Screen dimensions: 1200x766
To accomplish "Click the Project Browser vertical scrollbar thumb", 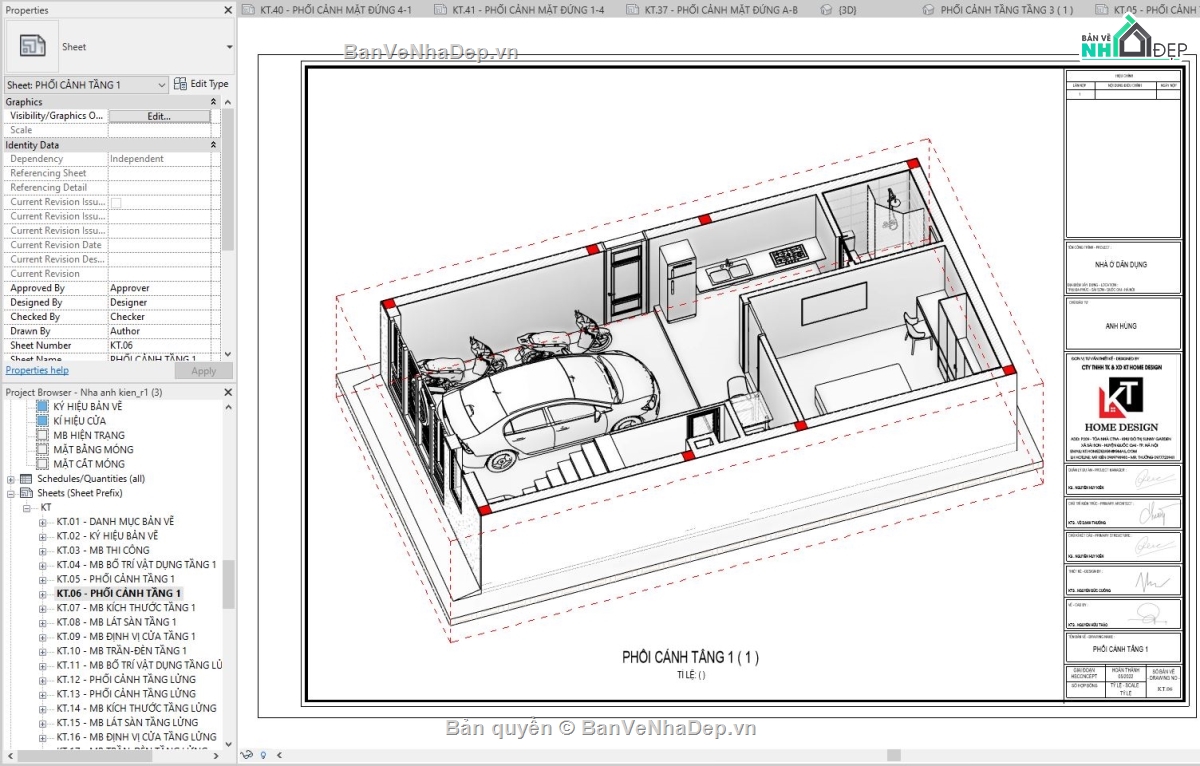I will (x=229, y=584).
